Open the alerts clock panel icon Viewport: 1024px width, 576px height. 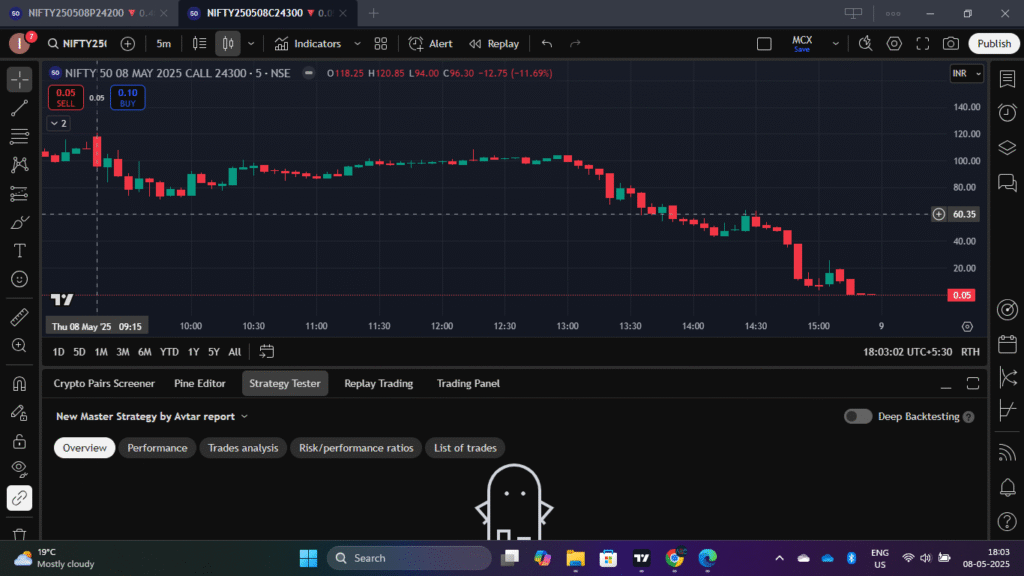pos(1007,113)
